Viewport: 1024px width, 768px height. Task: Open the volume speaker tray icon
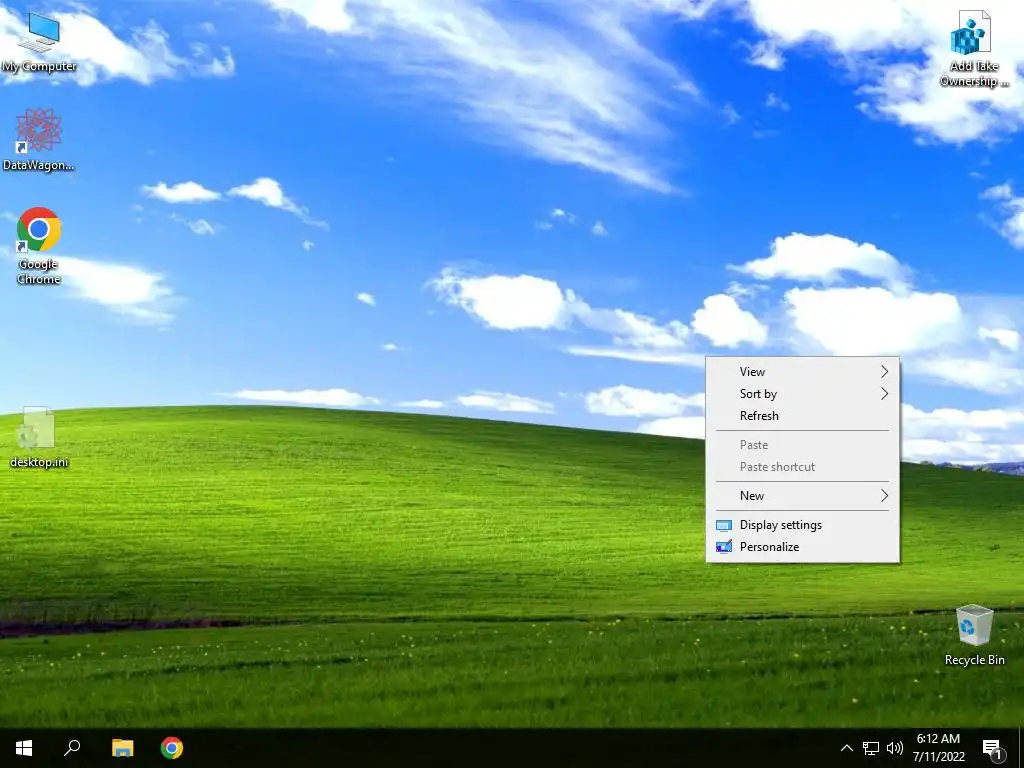point(895,748)
